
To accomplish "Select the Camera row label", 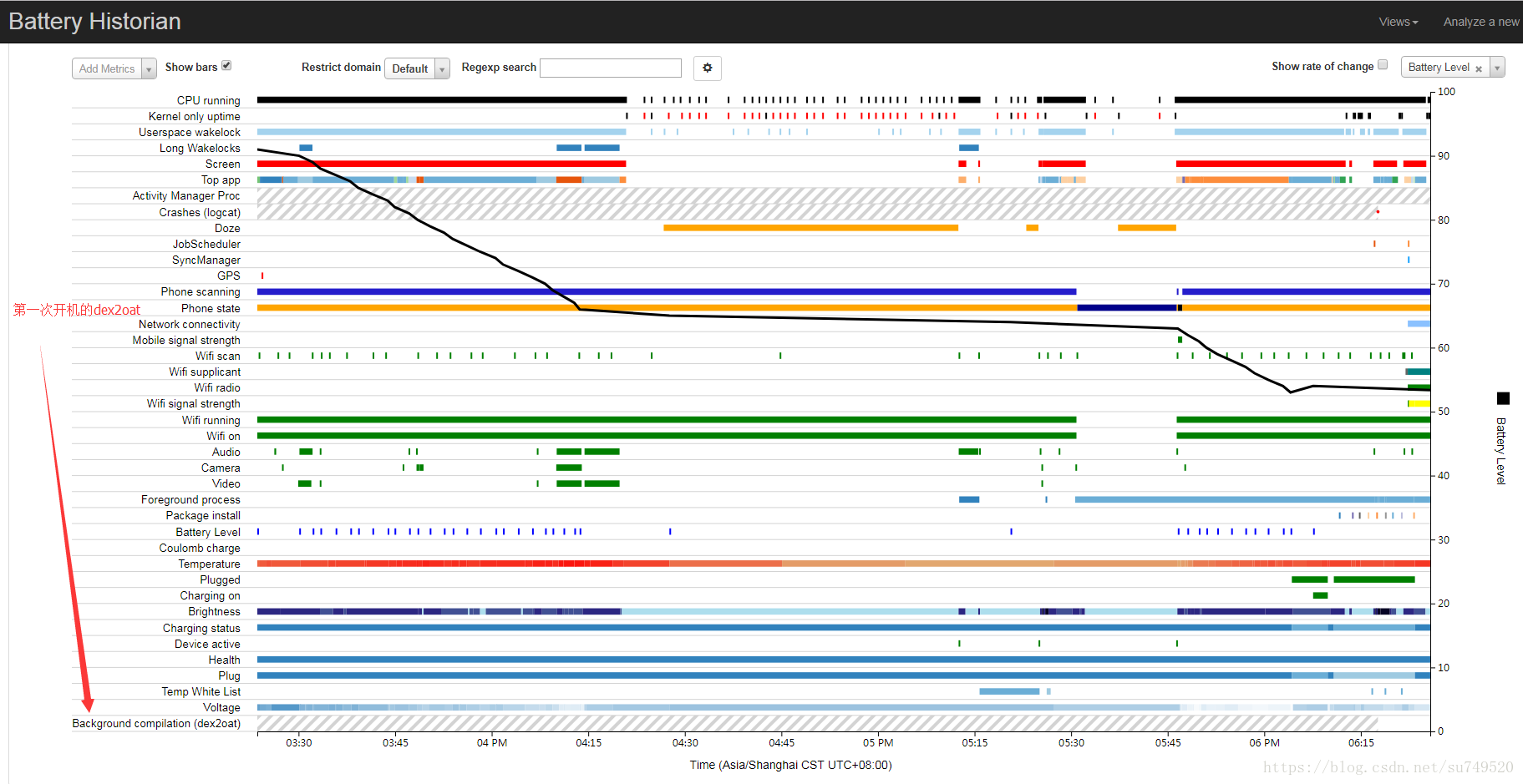I will [221, 468].
